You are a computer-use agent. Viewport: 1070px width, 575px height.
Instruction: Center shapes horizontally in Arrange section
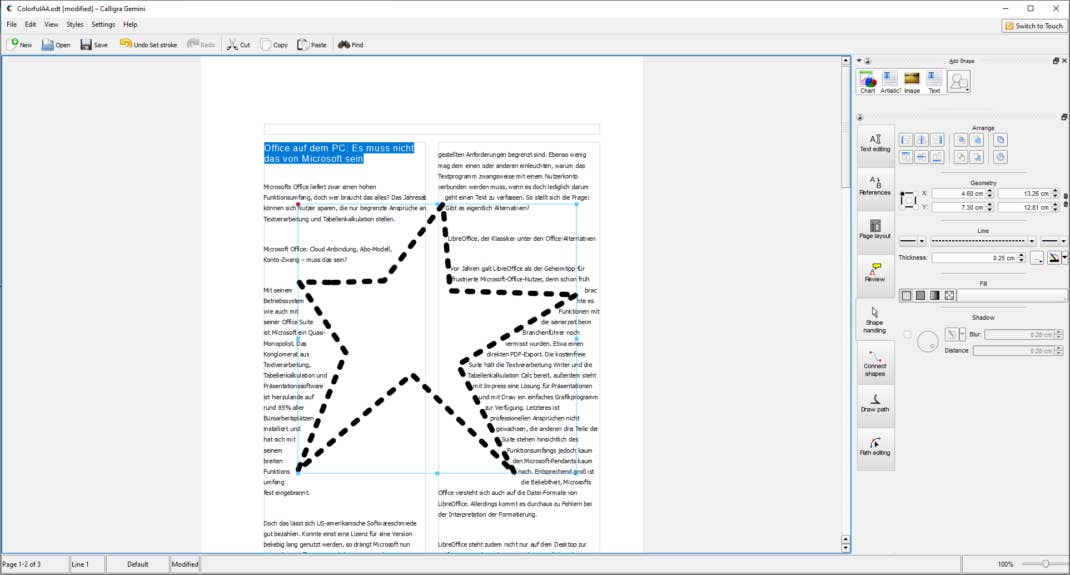(x=921, y=140)
